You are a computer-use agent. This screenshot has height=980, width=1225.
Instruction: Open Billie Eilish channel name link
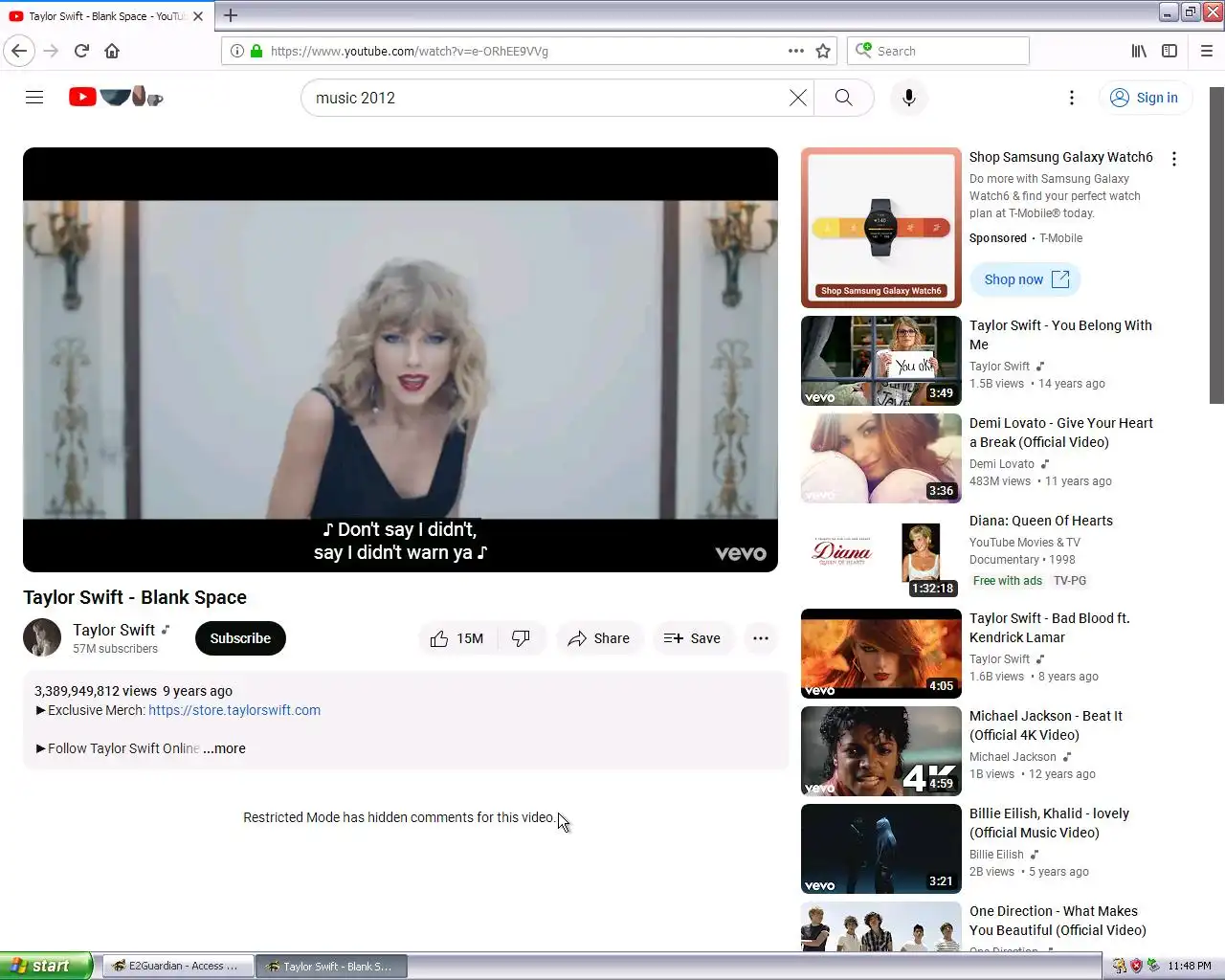(996, 855)
